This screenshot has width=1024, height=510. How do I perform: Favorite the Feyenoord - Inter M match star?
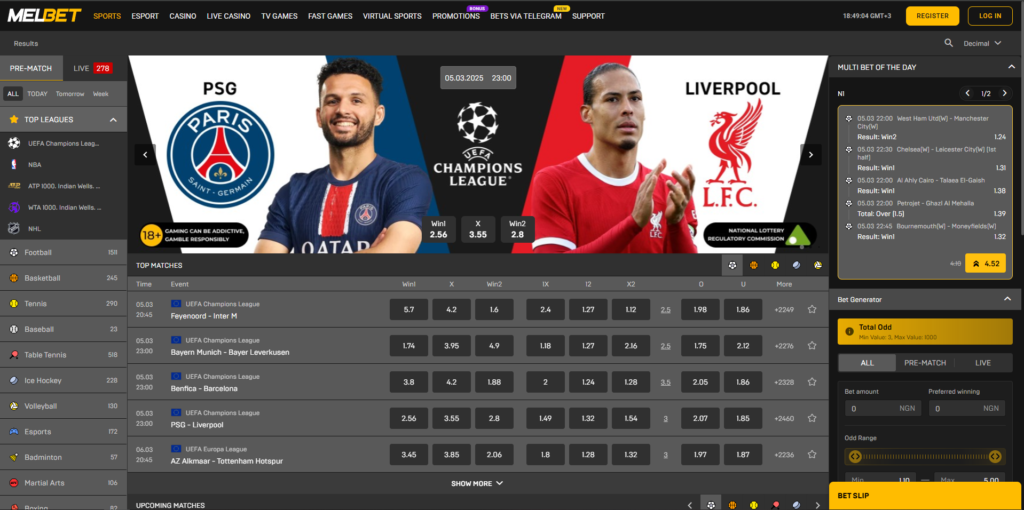pyautogui.click(x=812, y=310)
